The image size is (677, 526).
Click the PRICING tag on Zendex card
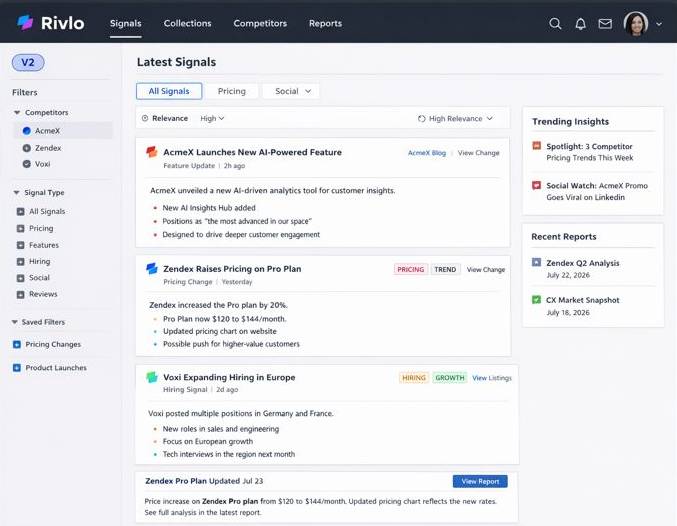411,269
